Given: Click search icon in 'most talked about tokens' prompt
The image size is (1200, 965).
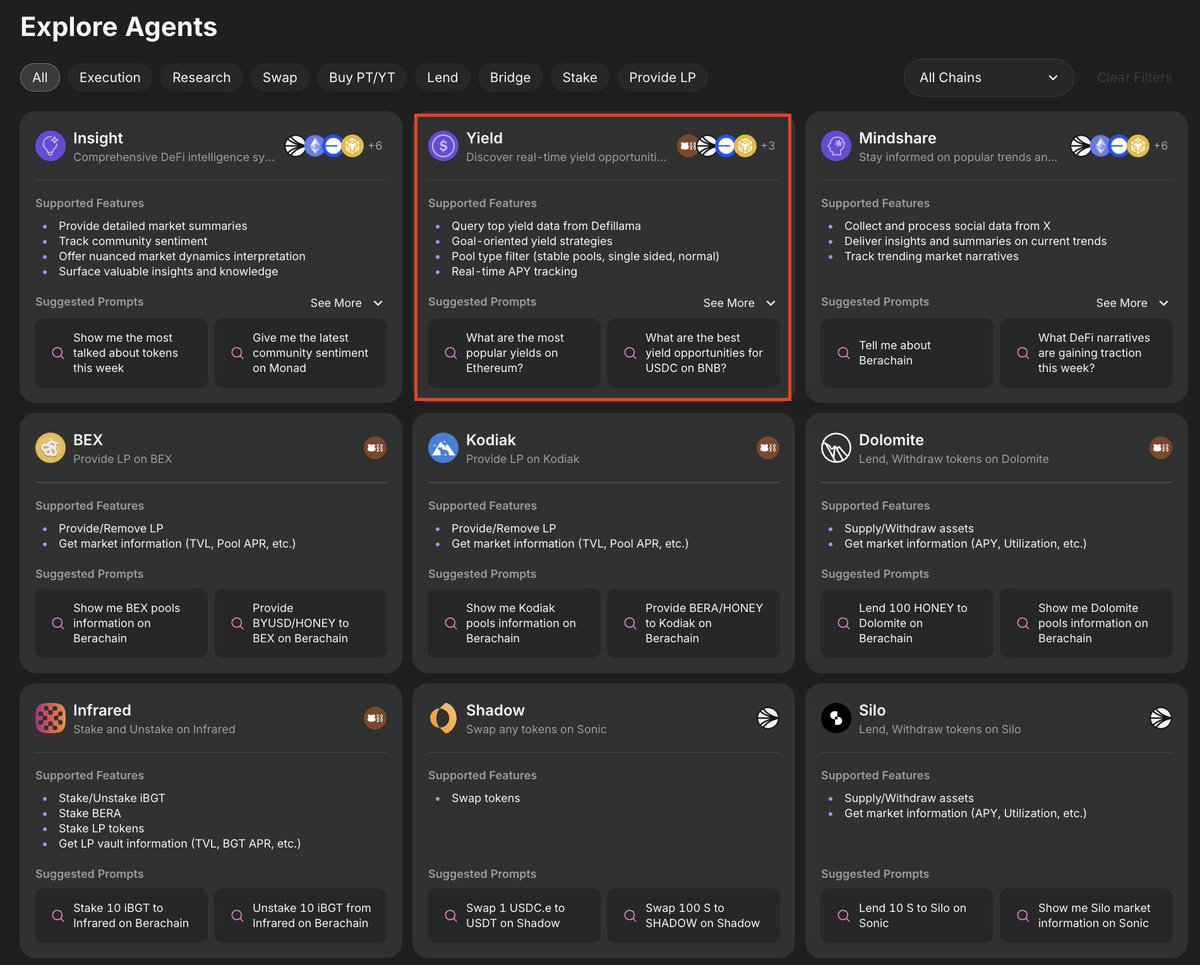Looking at the screenshot, I should coord(57,353).
